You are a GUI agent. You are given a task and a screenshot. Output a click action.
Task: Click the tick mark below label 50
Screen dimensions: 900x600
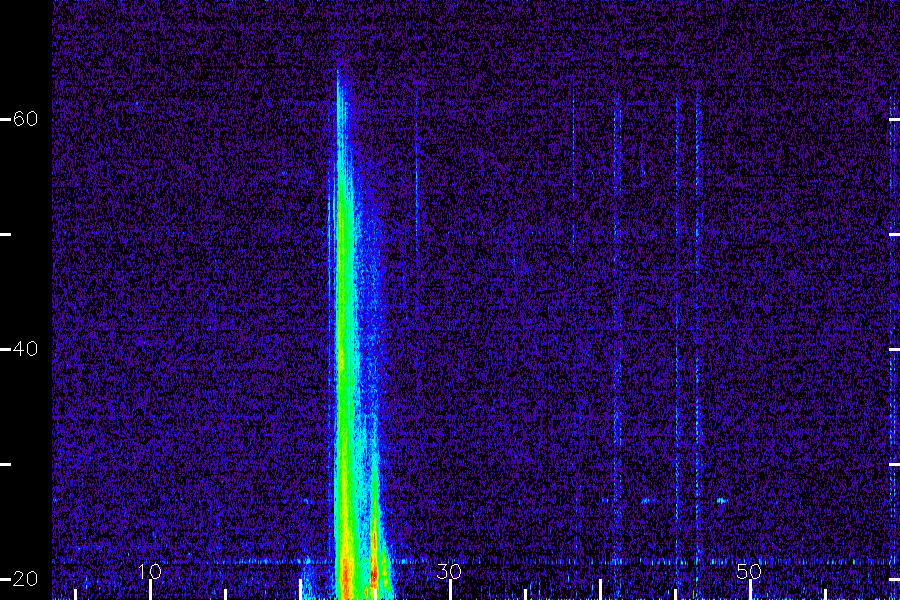click(750, 590)
